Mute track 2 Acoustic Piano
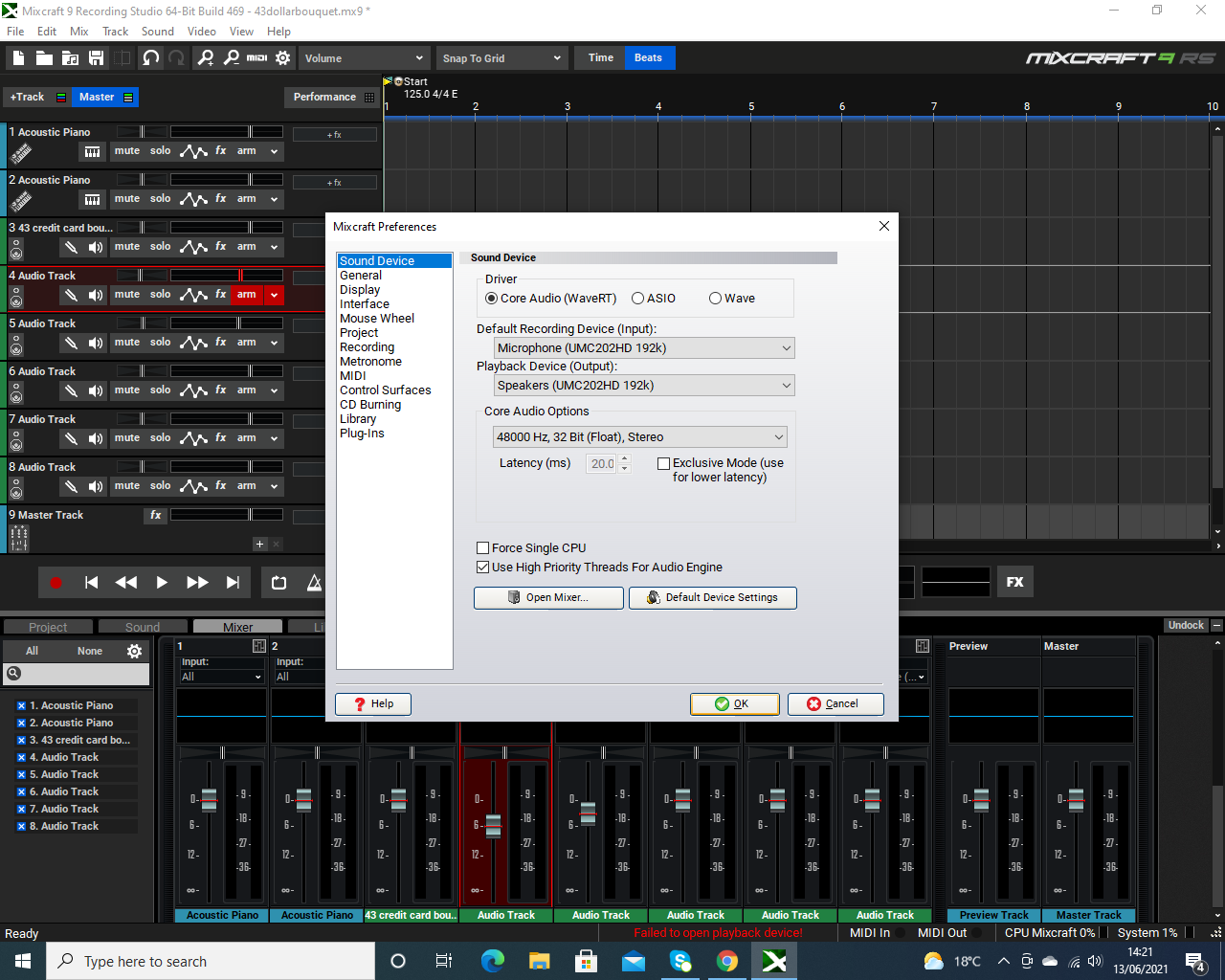 click(x=127, y=199)
